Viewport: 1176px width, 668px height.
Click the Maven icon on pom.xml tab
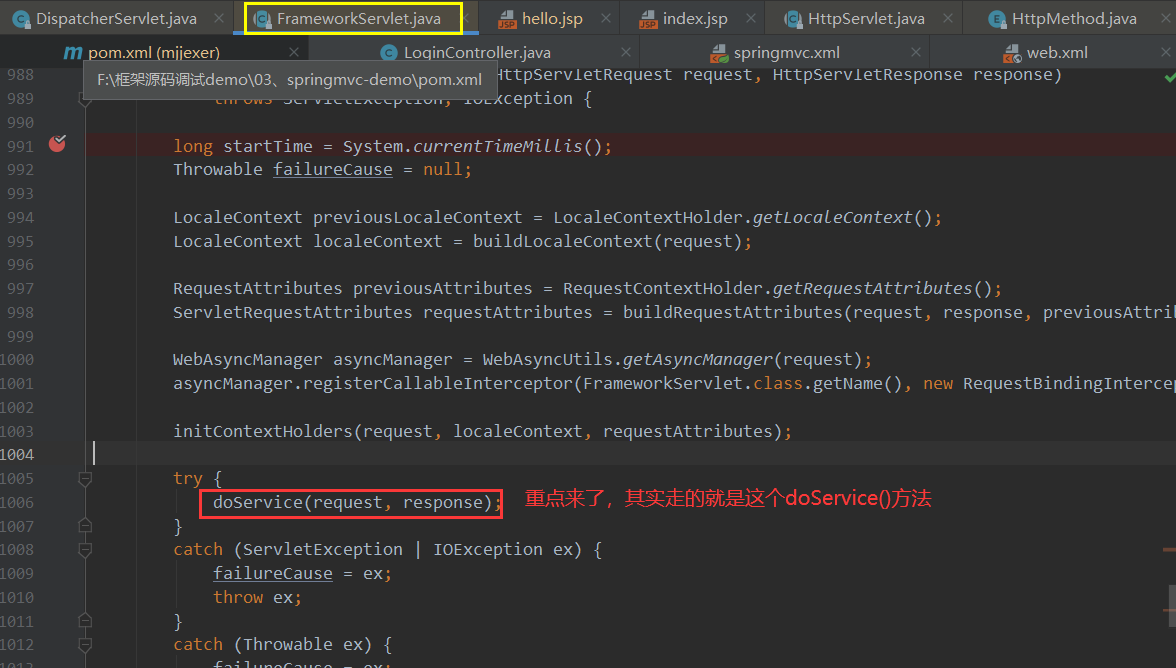tap(73, 52)
